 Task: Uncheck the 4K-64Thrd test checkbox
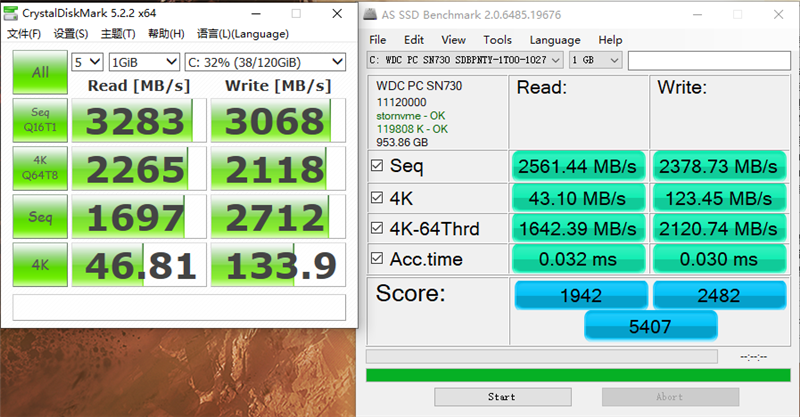pyautogui.click(x=377, y=228)
